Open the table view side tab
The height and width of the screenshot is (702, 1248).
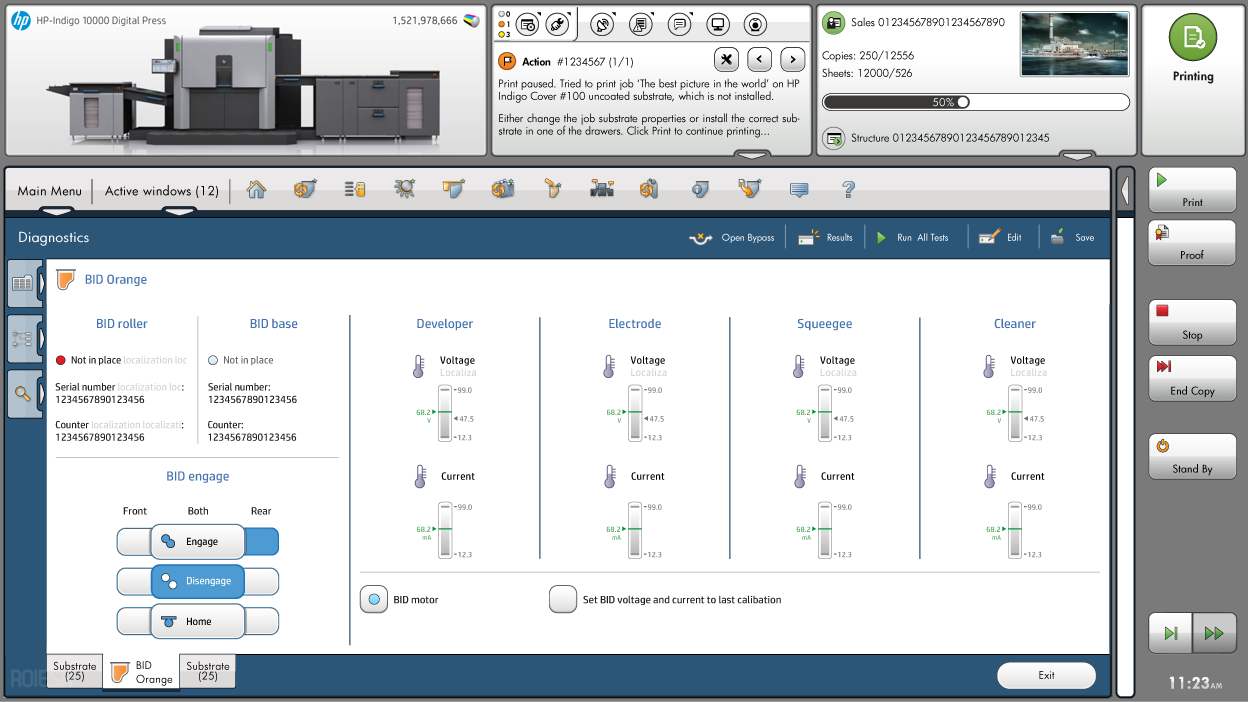(x=23, y=284)
